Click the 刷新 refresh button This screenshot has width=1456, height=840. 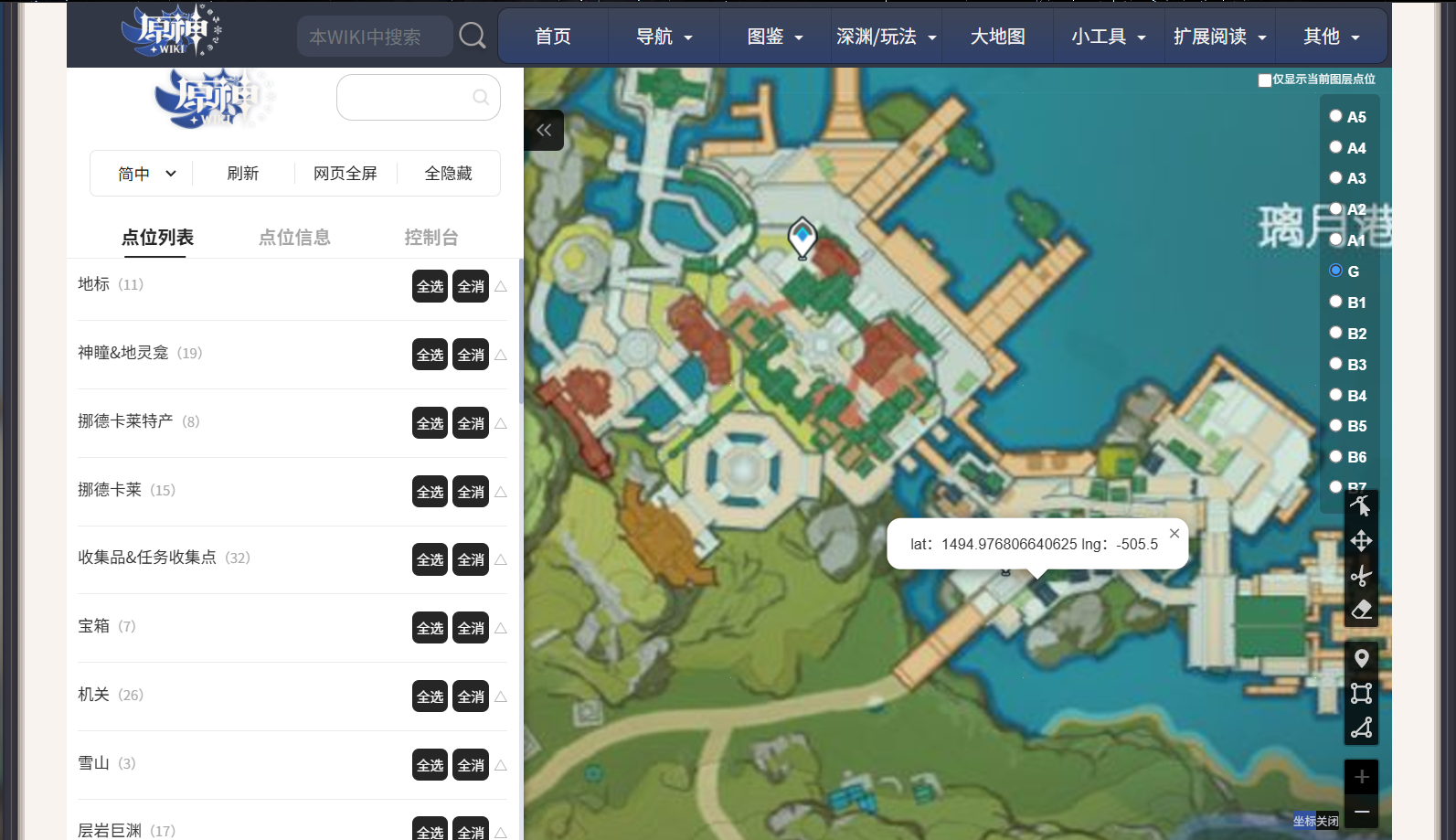(243, 173)
